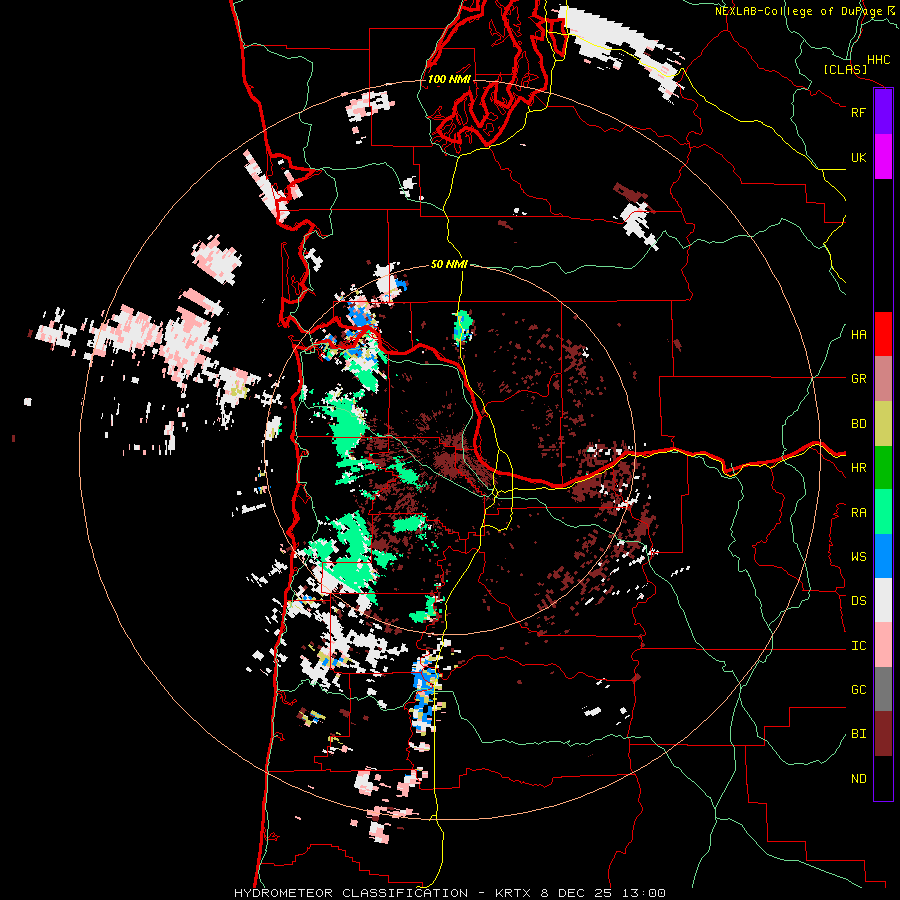
Task: Click the Hydrometeor Classification KRTX title caption
Action: (449, 893)
